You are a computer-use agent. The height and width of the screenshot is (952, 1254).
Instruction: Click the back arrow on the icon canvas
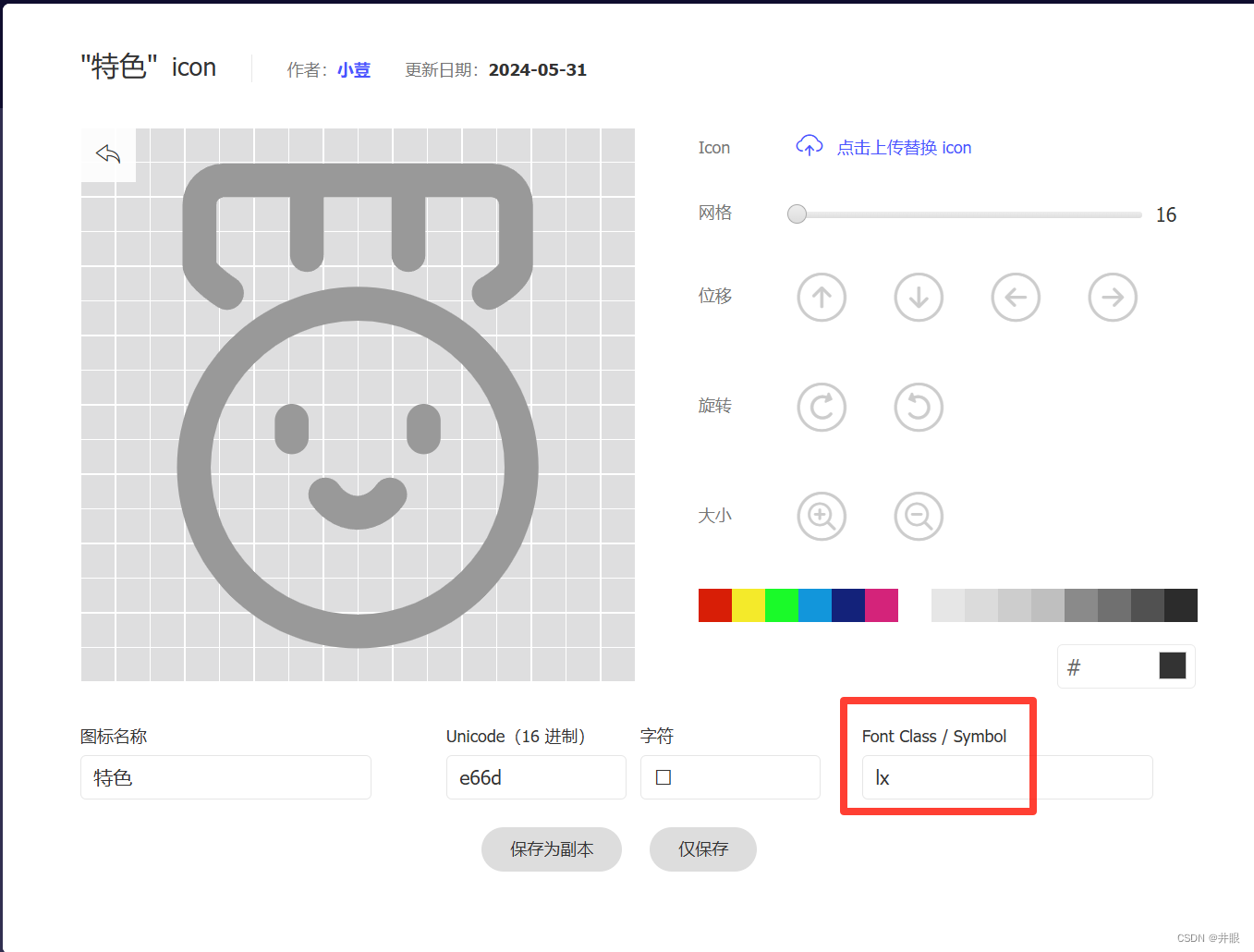pos(108,154)
